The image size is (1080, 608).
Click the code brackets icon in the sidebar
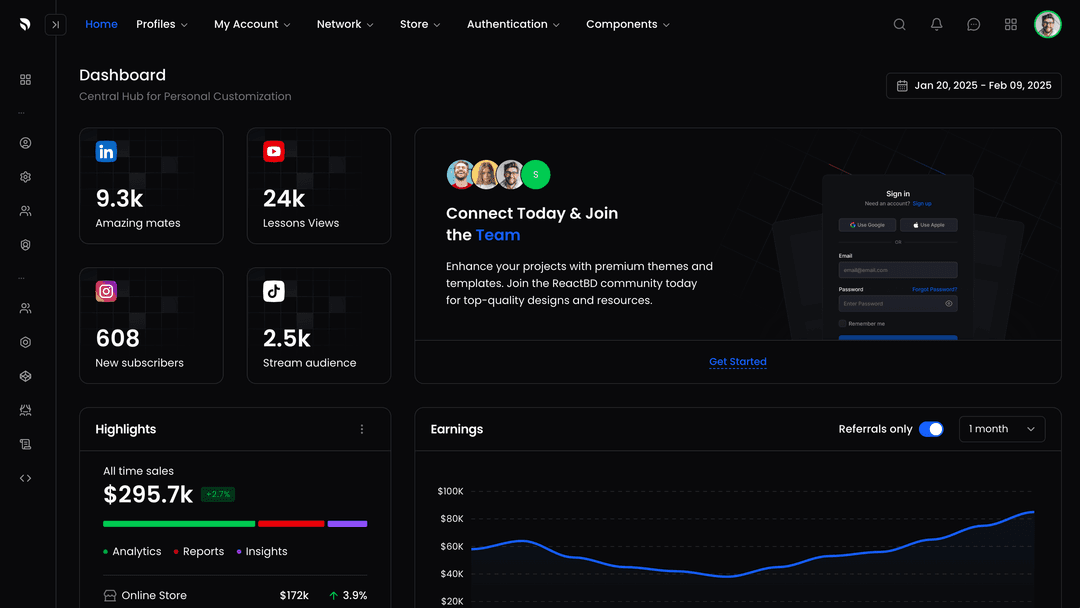click(25, 478)
